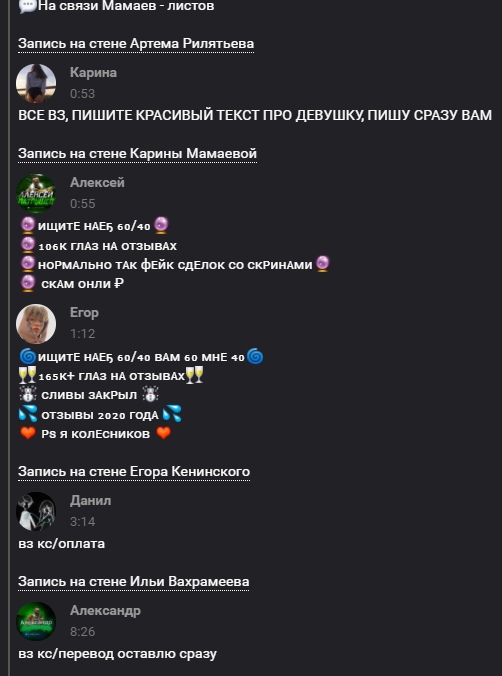Click the username Александр
This screenshot has width=502, height=676.
point(105,611)
